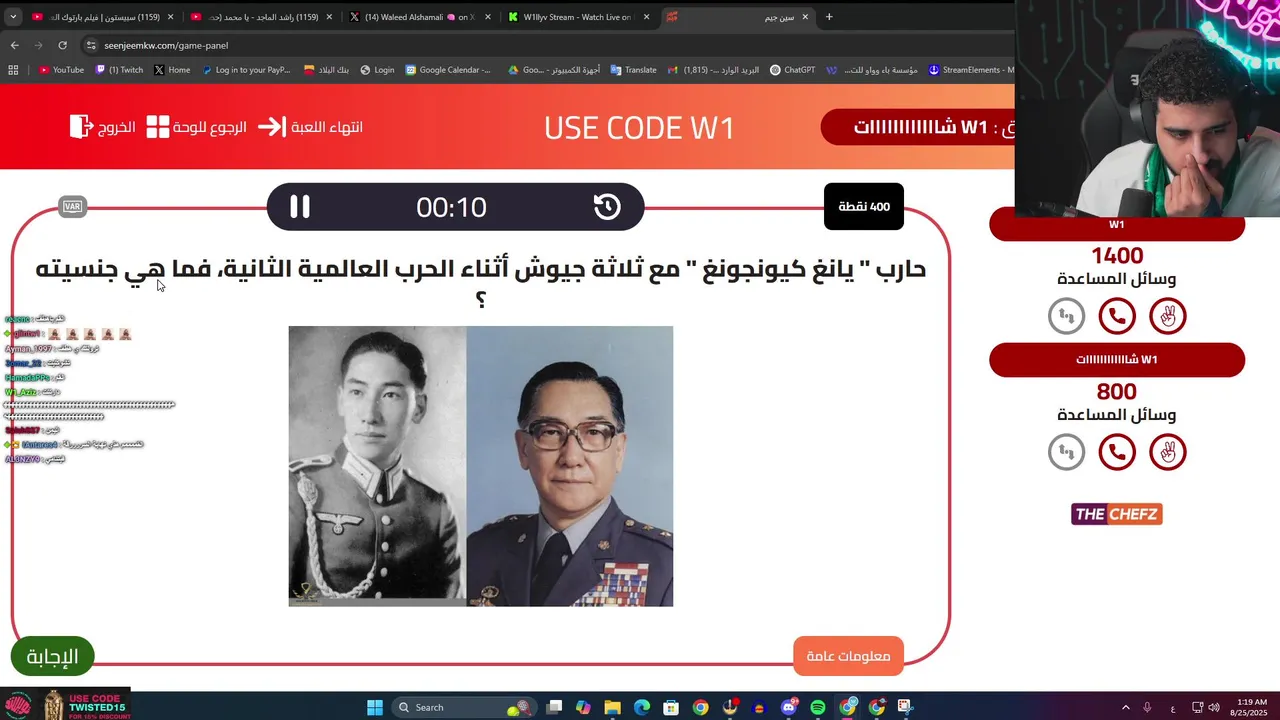The height and width of the screenshot is (720, 1280).
Task: Switch to the سيستون فيلم YouTube tab
Action: click(x=103, y=17)
